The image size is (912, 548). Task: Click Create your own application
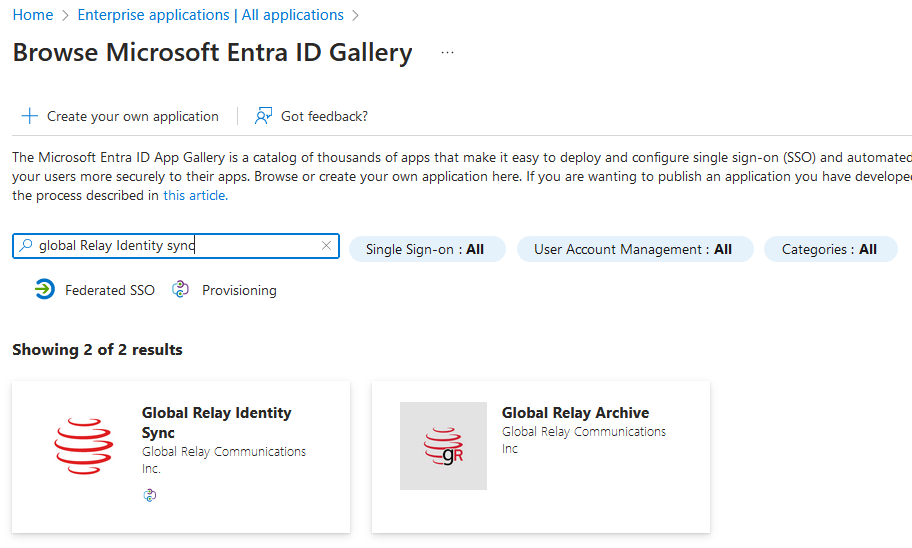(x=133, y=116)
